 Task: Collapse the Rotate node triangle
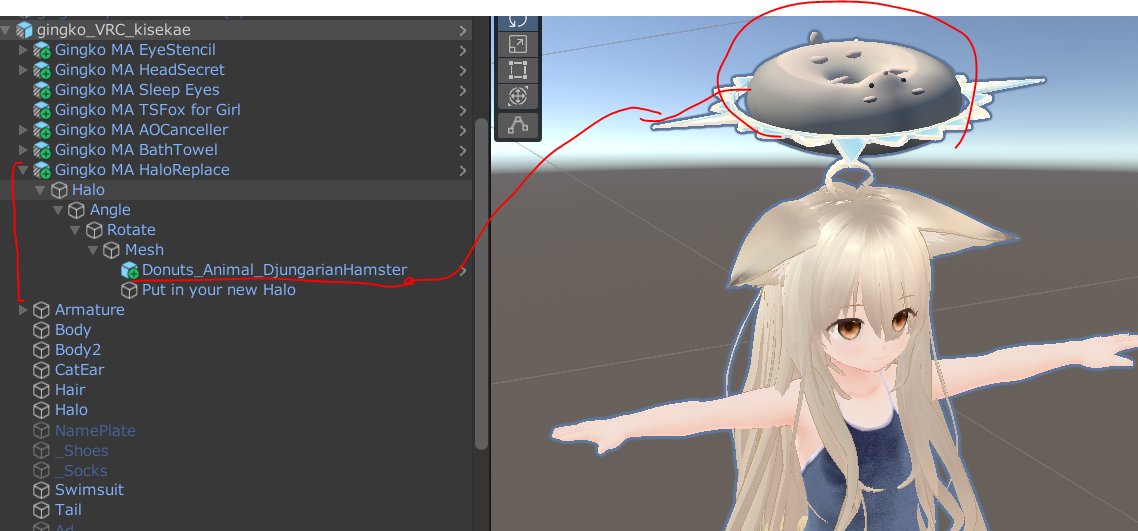tap(75, 230)
